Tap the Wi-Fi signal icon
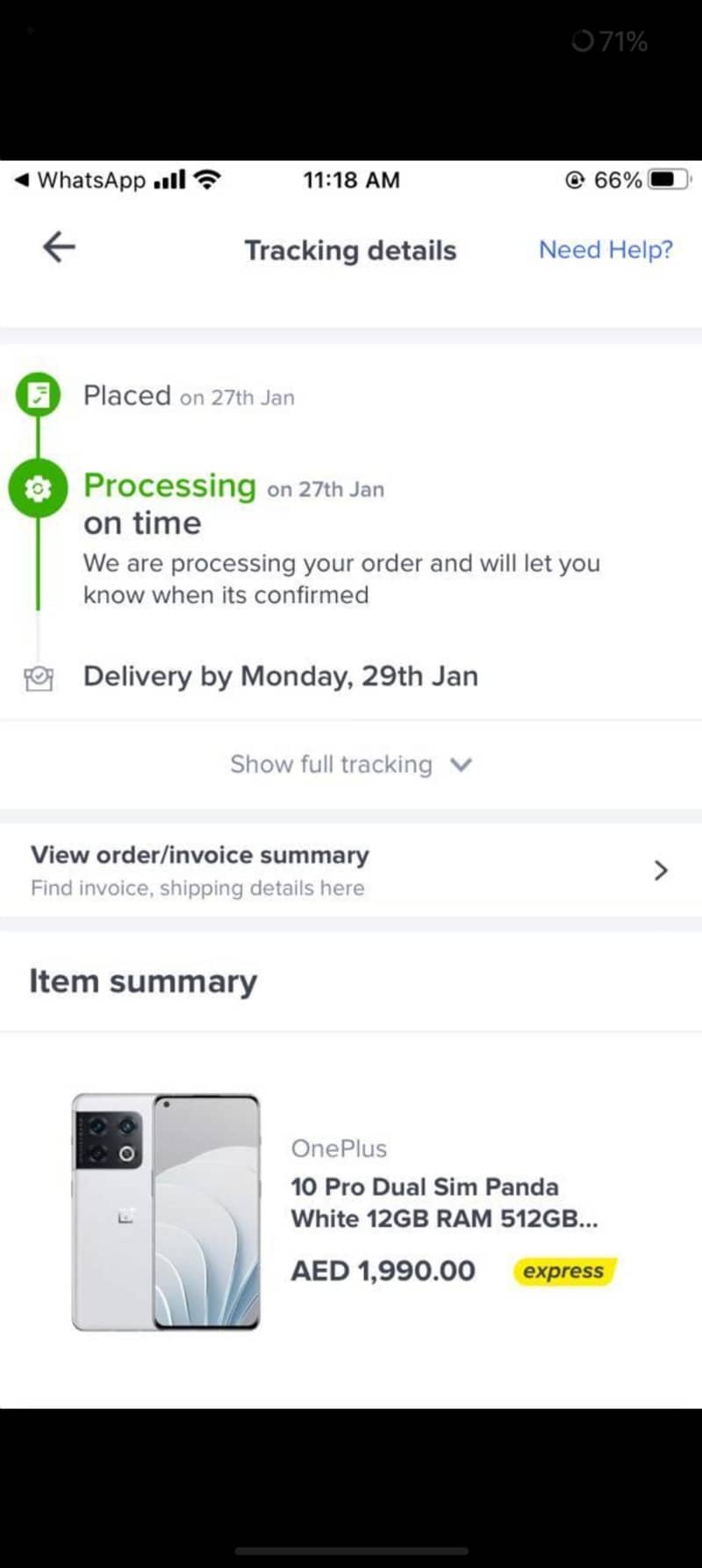The image size is (702, 1568). pos(207,180)
